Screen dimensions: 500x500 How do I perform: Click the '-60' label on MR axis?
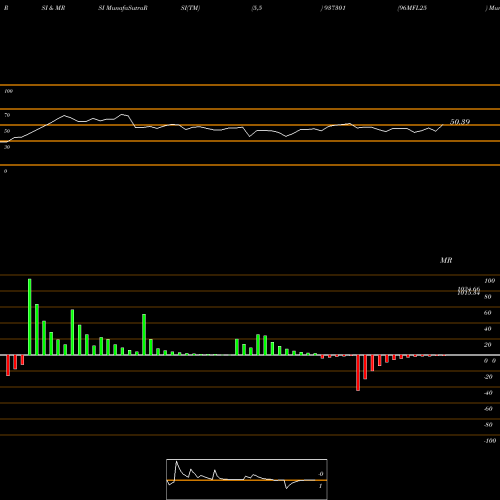point(488,409)
